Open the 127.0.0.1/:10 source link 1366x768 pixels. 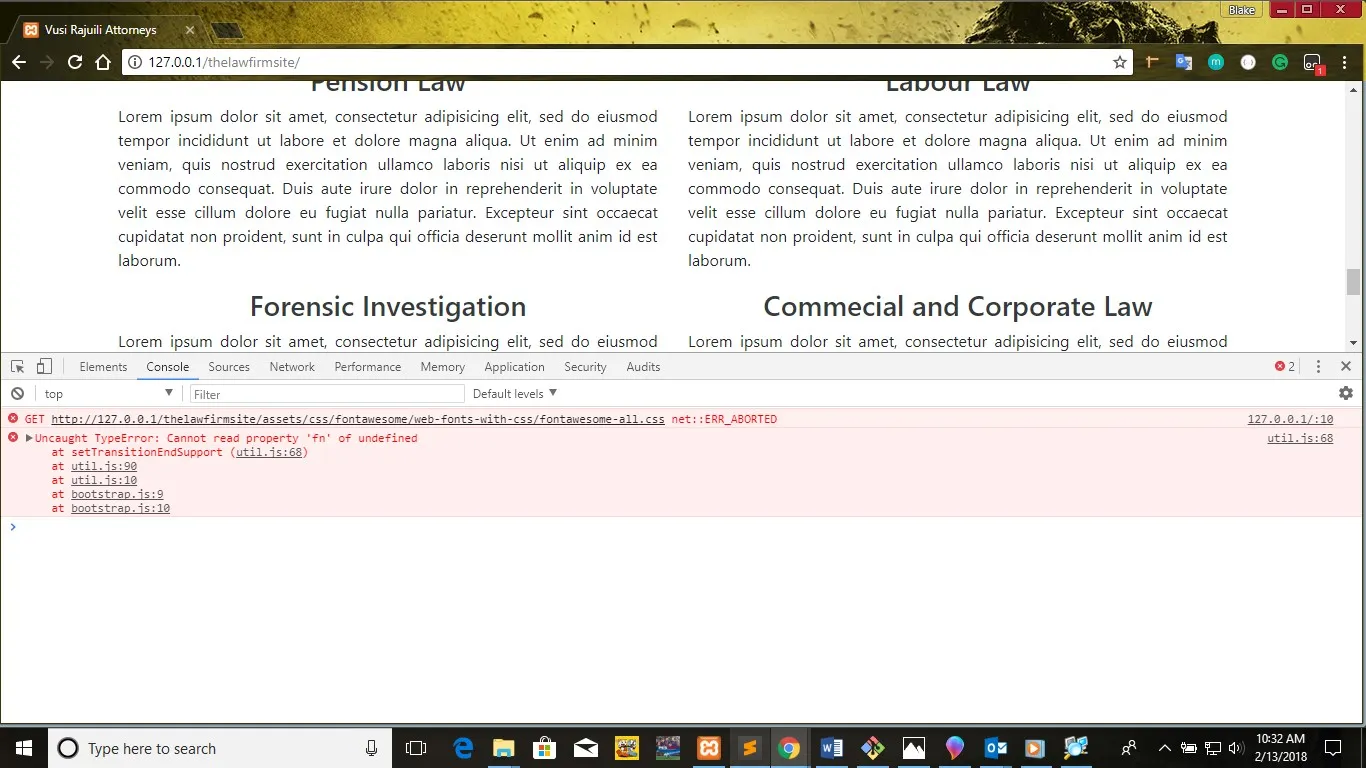[x=1290, y=419]
